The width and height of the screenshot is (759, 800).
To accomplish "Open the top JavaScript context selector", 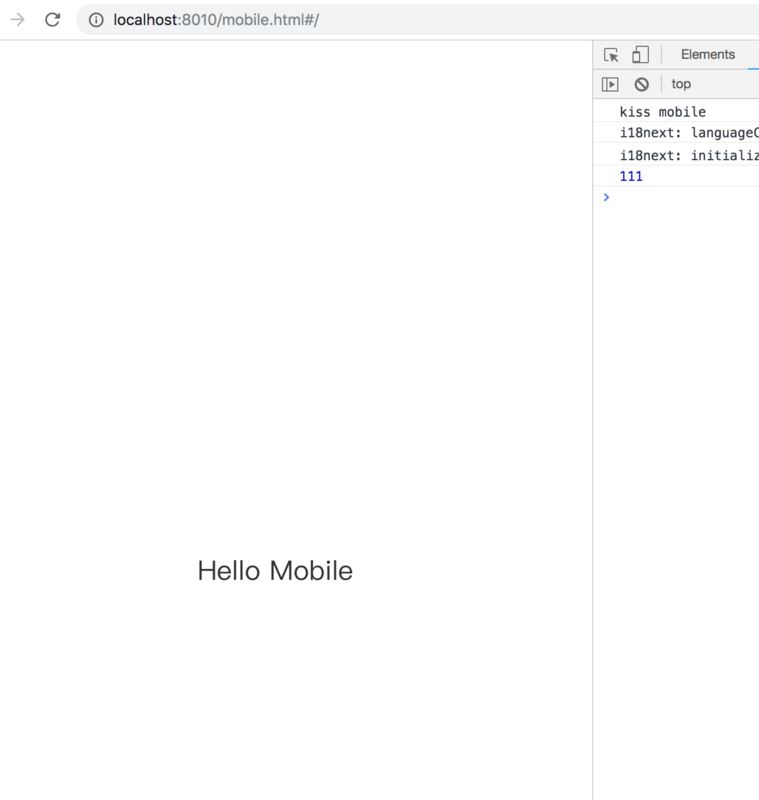I will point(681,84).
